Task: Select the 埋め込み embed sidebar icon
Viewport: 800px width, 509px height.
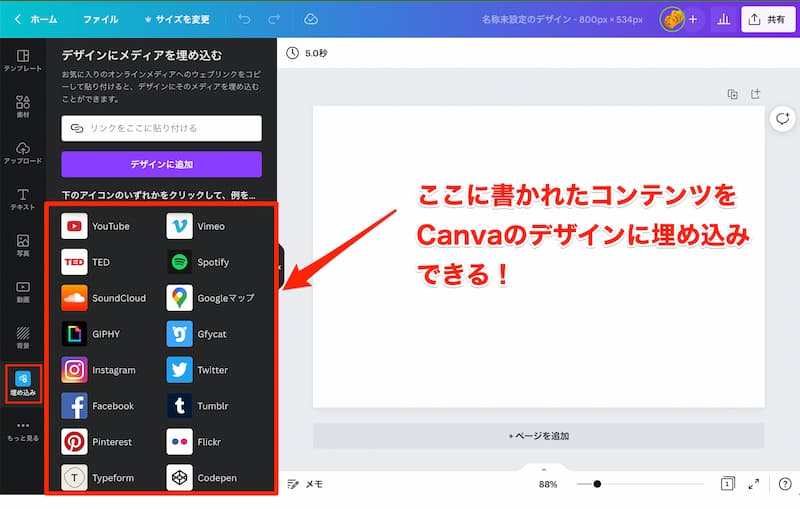Action: [x=23, y=384]
